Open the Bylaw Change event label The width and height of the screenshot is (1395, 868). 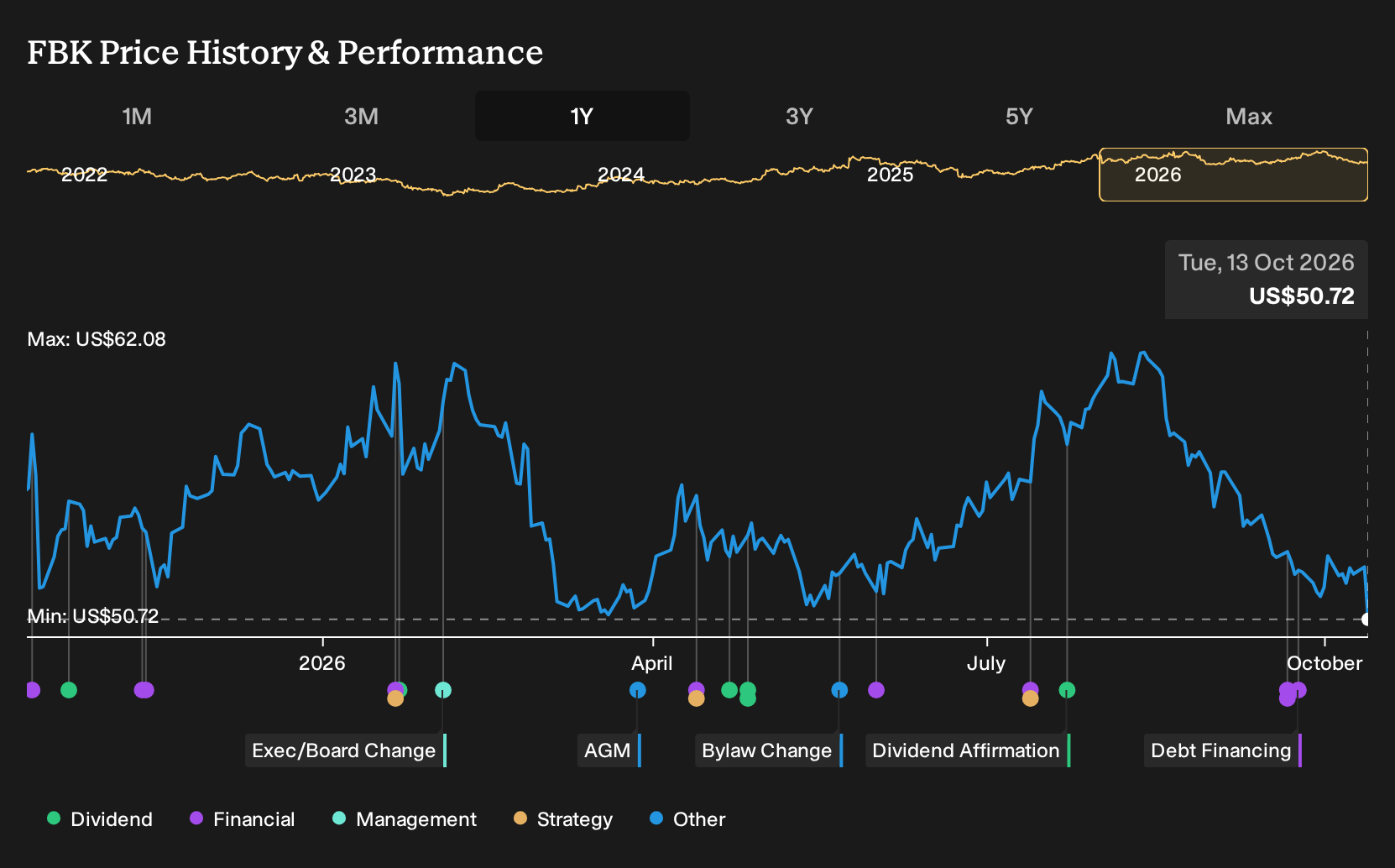click(769, 750)
